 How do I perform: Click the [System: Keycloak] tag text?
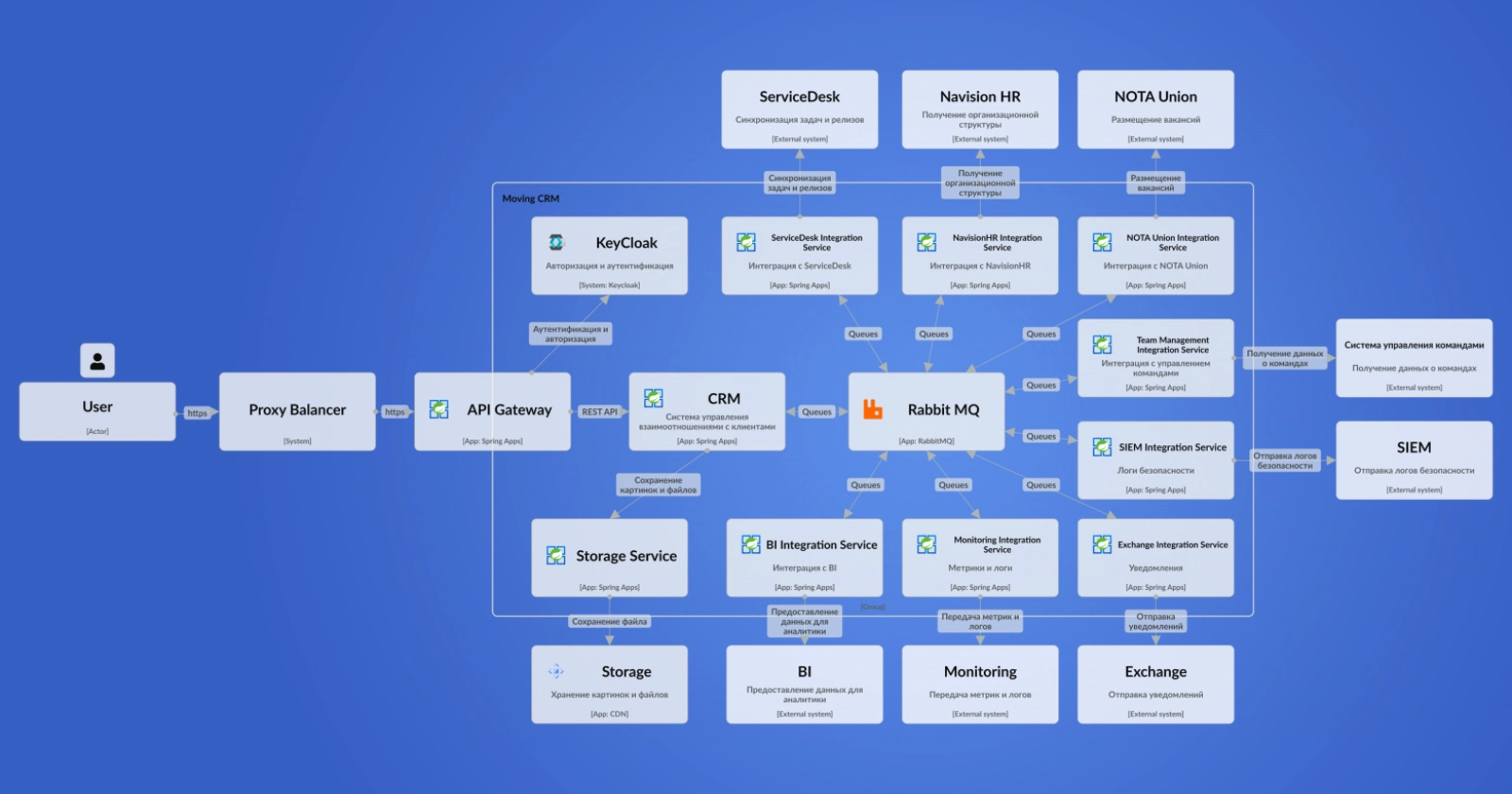click(610, 285)
